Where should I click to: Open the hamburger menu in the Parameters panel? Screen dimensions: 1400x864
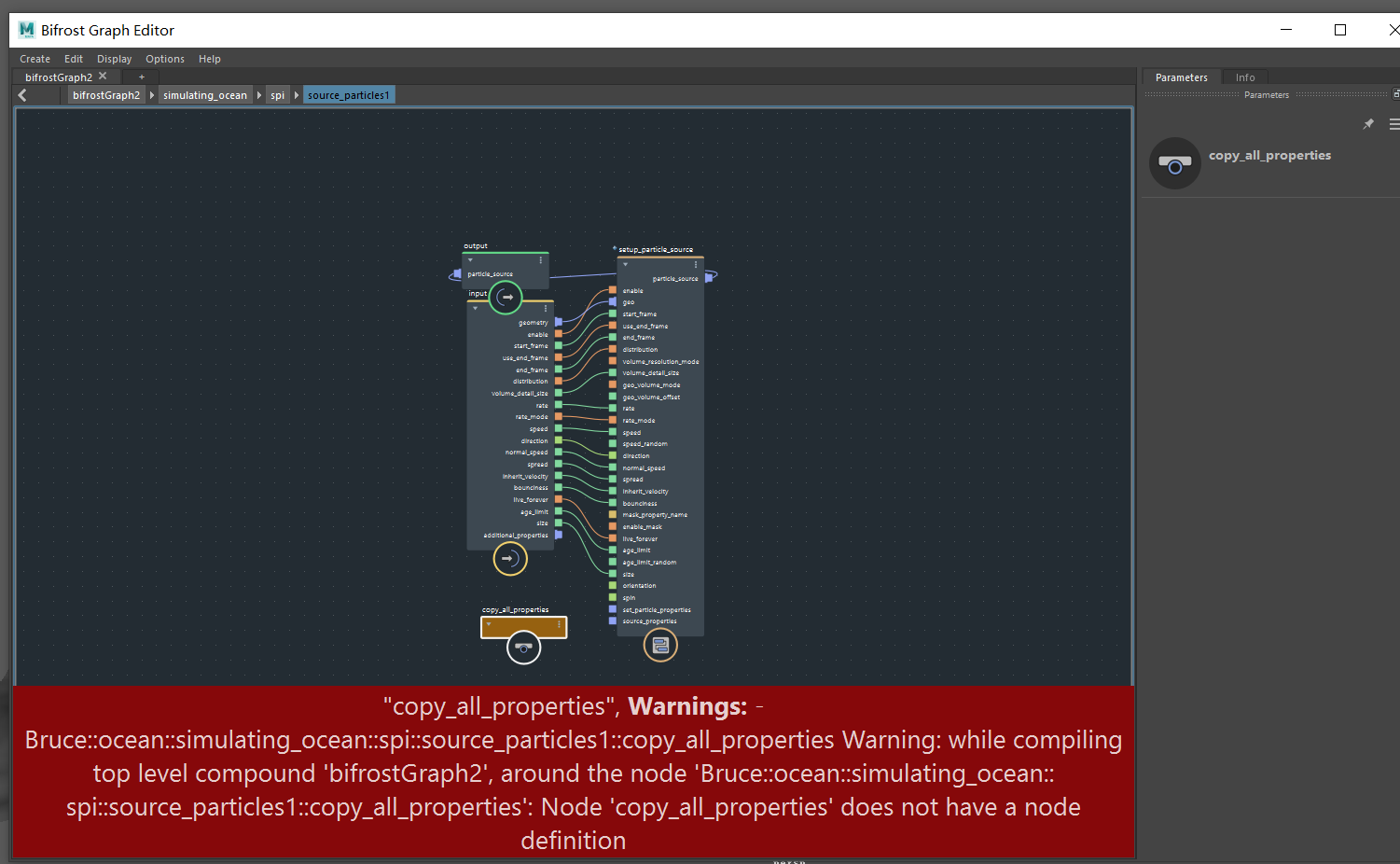[x=1394, y=124]
